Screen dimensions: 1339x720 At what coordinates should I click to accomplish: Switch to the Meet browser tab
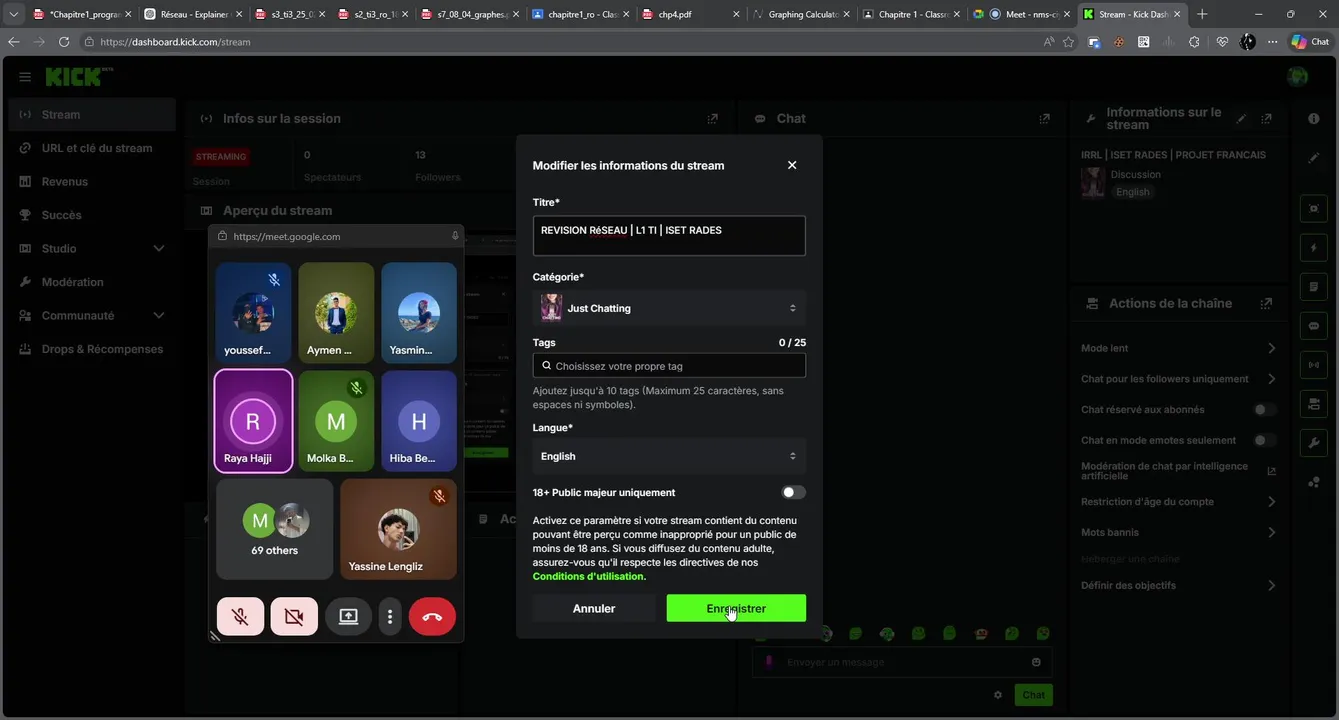coord(1020,14)
